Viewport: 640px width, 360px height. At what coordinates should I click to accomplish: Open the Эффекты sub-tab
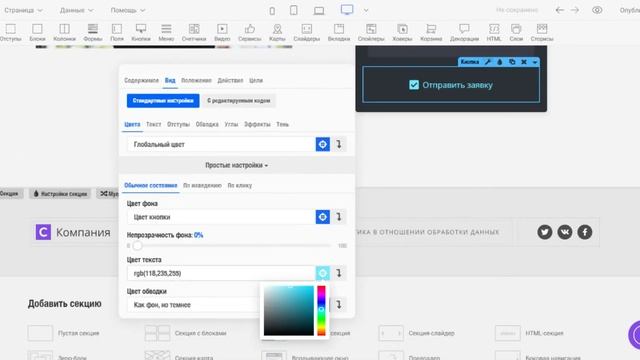257,124
